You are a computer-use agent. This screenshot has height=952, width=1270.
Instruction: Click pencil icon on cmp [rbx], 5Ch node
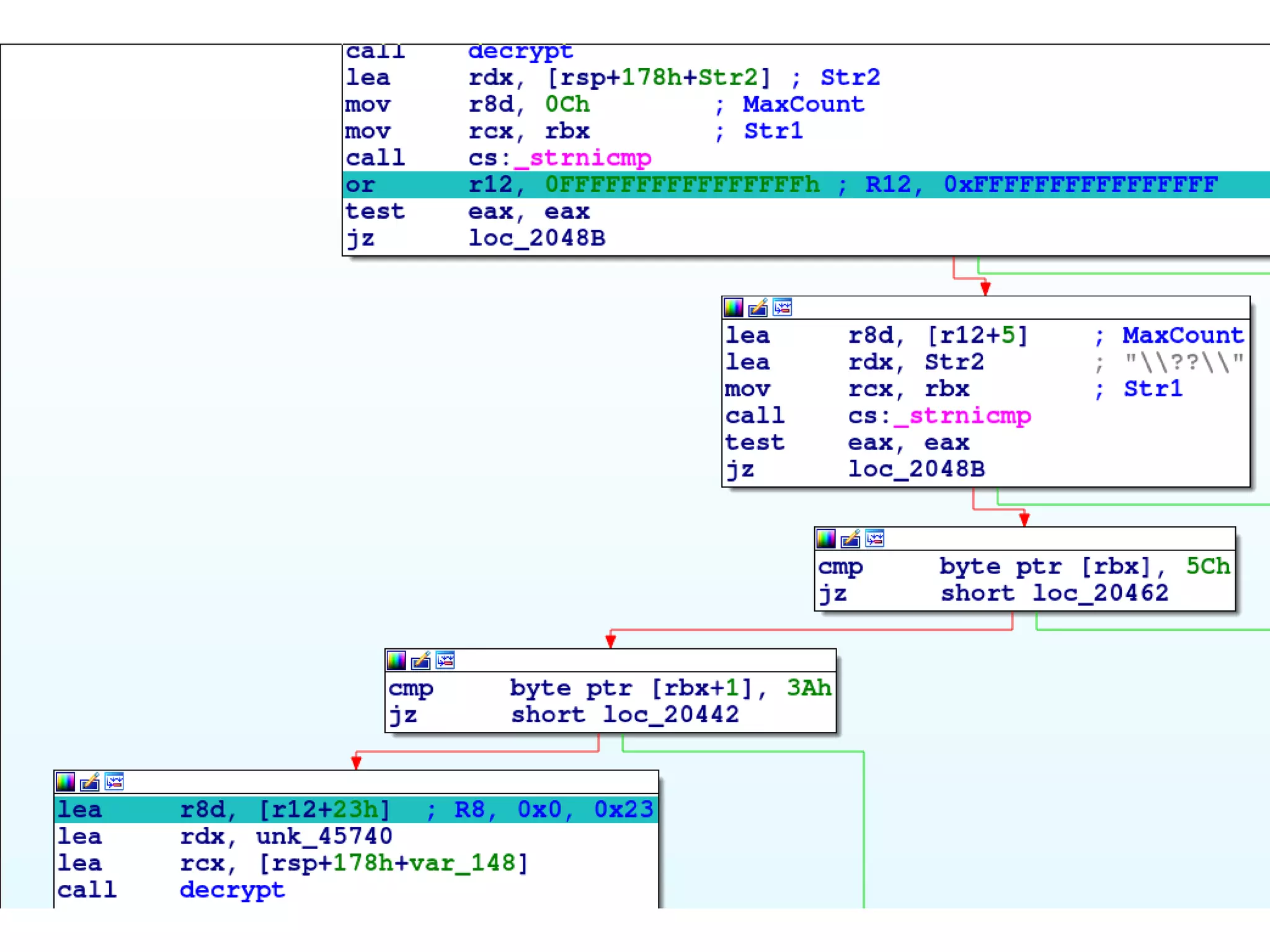850,539
